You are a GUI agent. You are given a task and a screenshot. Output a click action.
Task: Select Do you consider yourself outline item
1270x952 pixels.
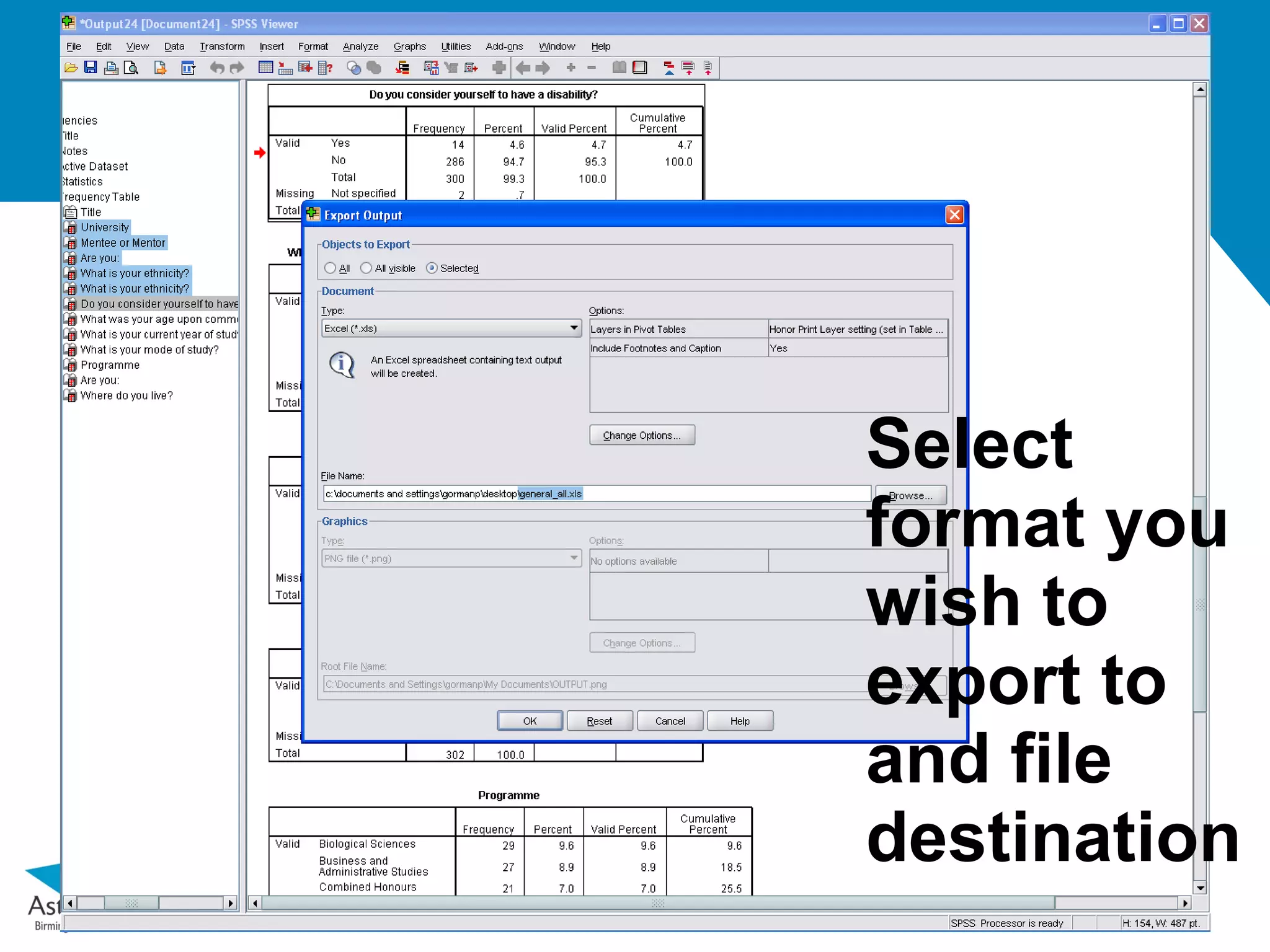(x=159, y=304)
